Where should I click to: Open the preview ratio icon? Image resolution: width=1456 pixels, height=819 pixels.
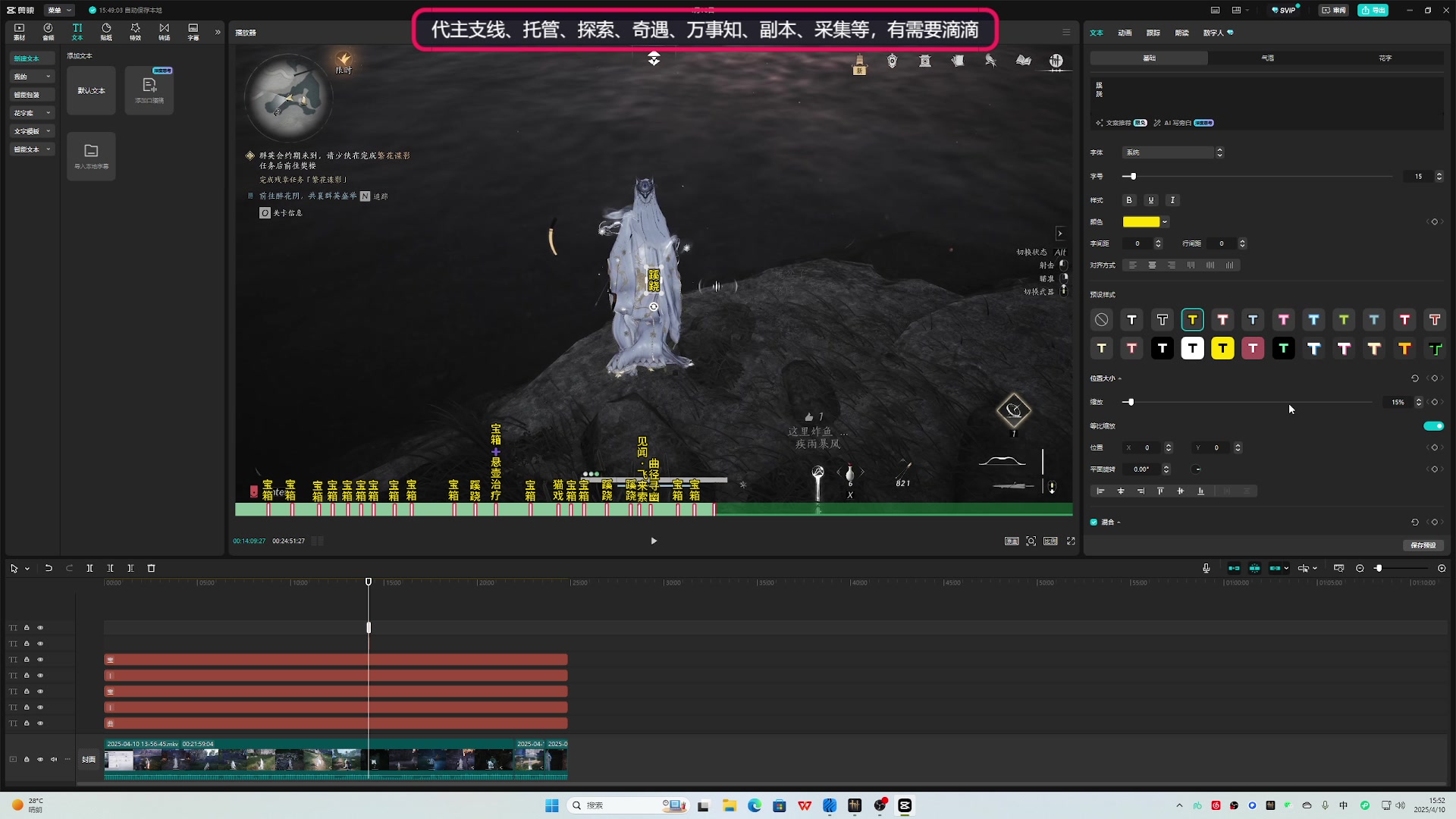click(1050, 541)
